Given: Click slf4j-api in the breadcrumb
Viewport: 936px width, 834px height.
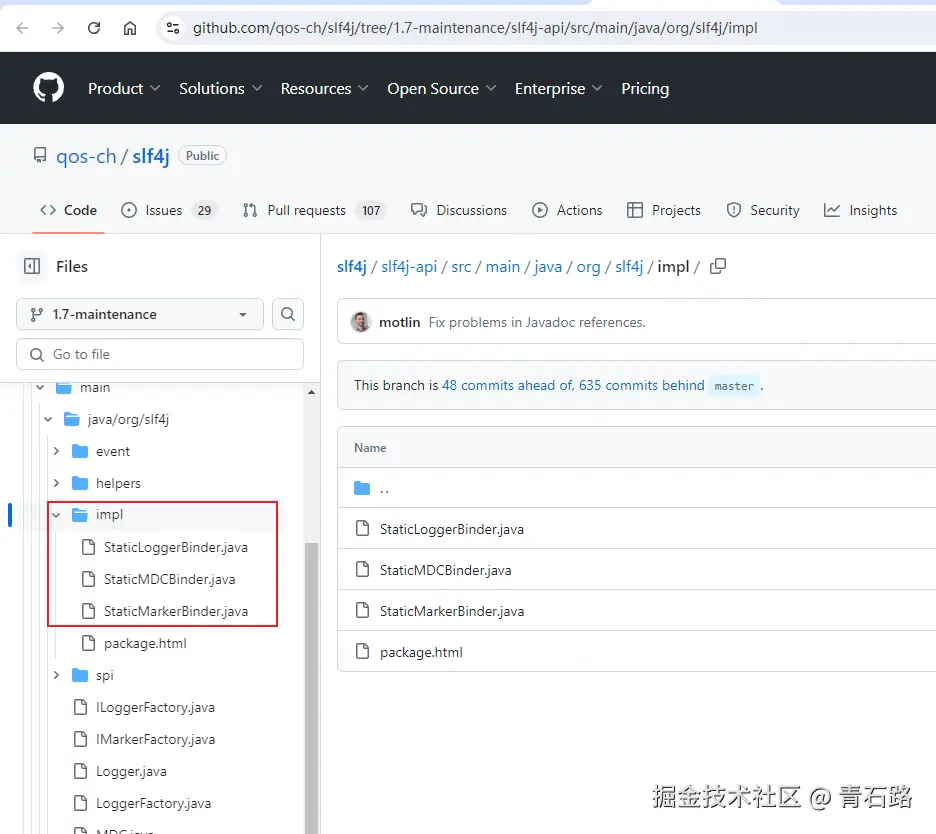Looking at the screenshot, I should click(409, 267).
